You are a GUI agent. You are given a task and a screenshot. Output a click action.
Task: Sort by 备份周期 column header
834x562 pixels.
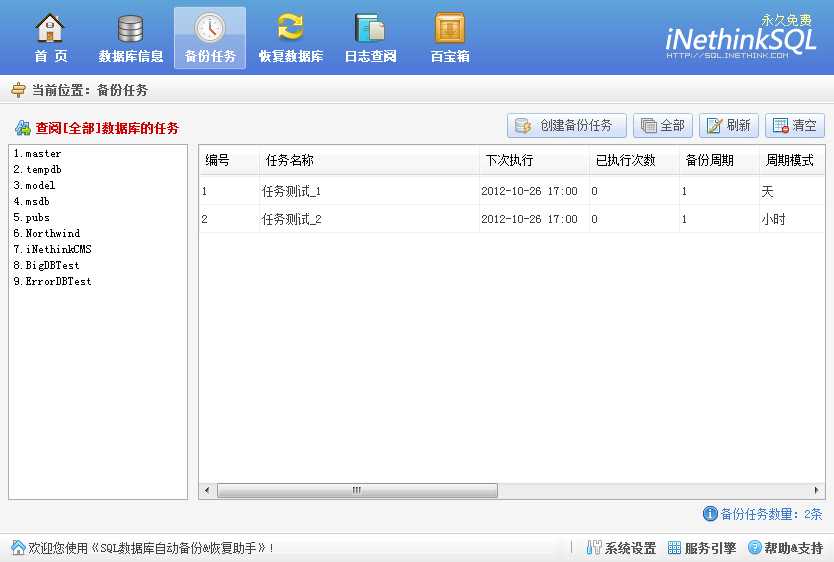click(x=719, y=160)
